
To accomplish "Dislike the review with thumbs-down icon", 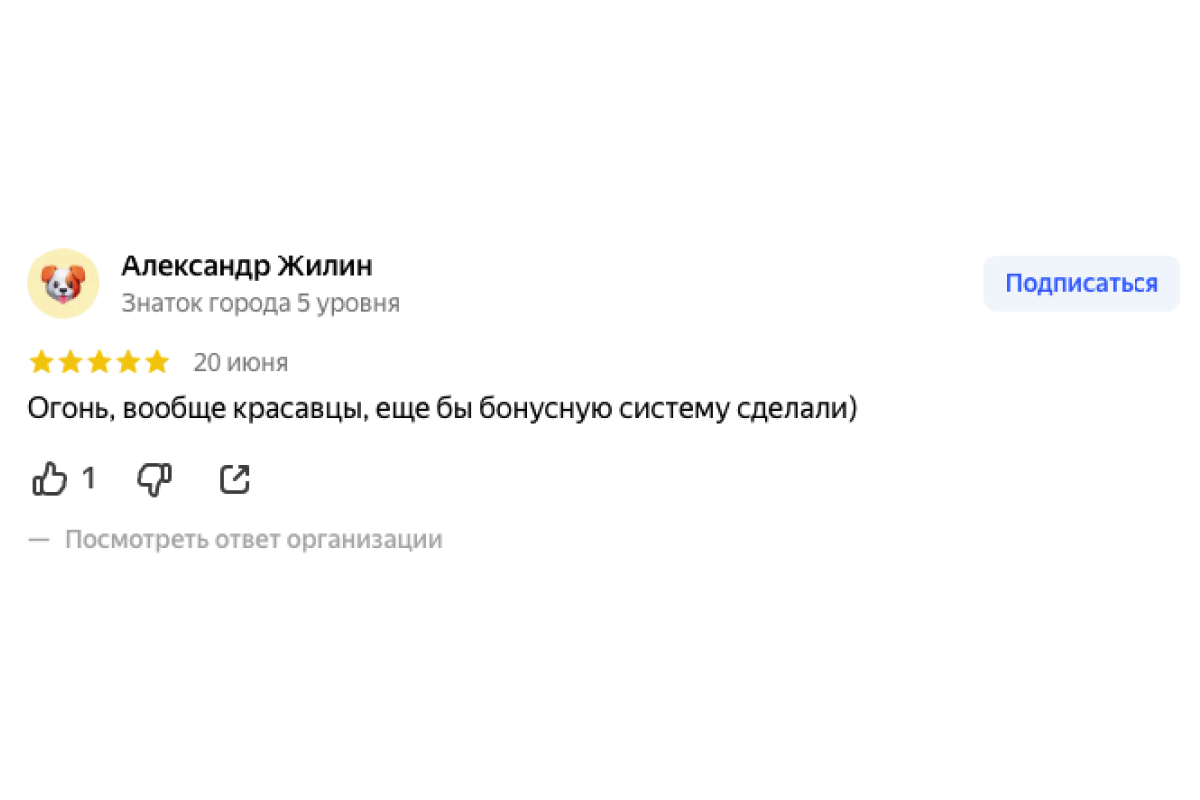I will 155,480.
